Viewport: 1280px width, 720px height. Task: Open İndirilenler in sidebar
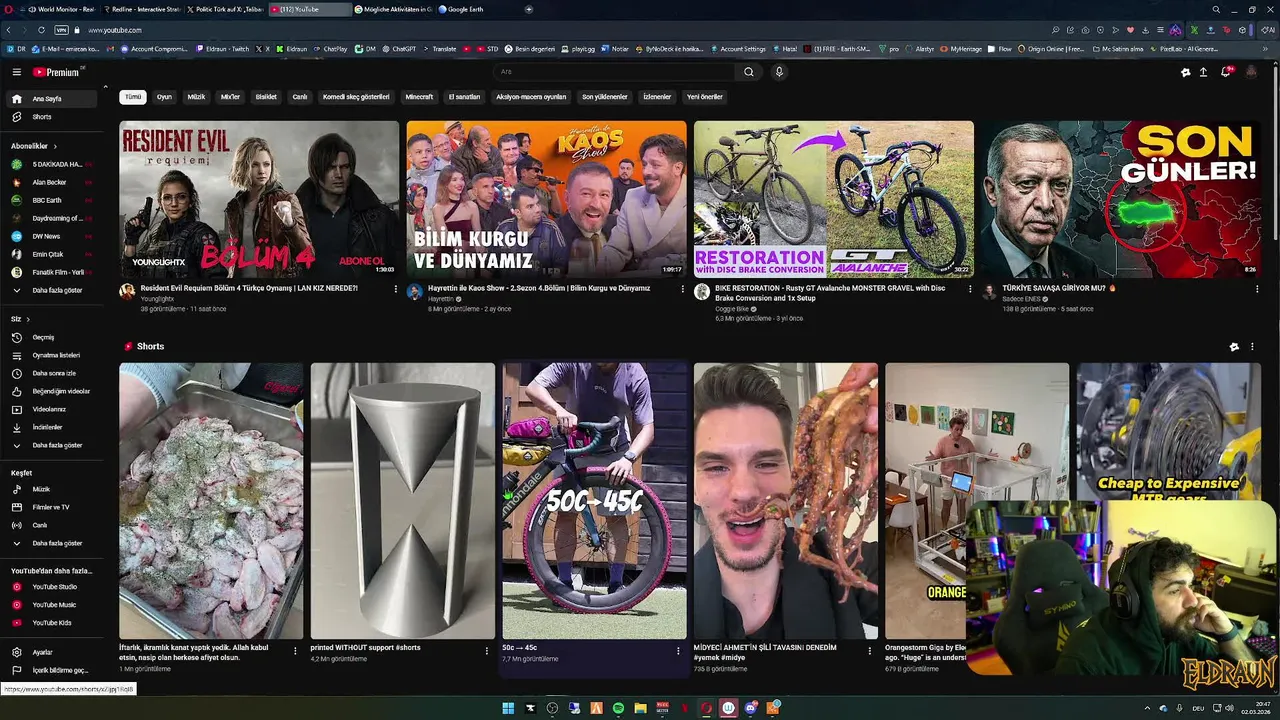click(x=53, y=427)
